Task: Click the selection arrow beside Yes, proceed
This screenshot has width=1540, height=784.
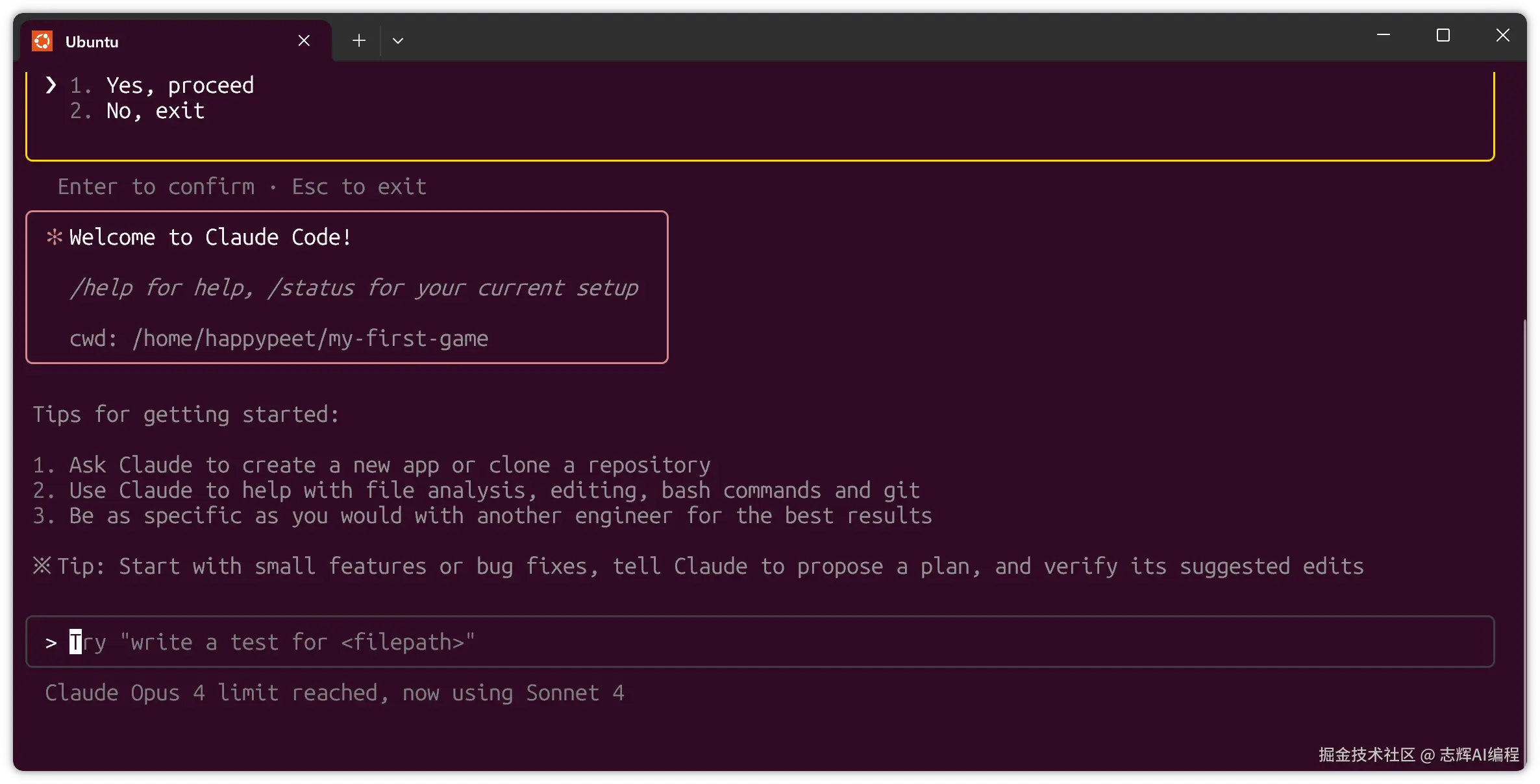Action: pos(51,85)
